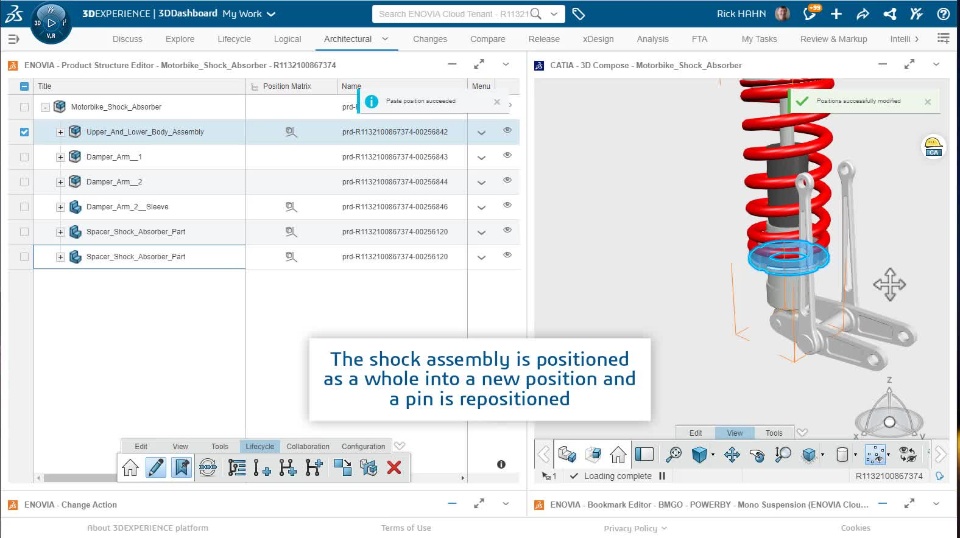Close the Positions successfully modified notification
The image size is (960, 538).
tap(928, 102)
